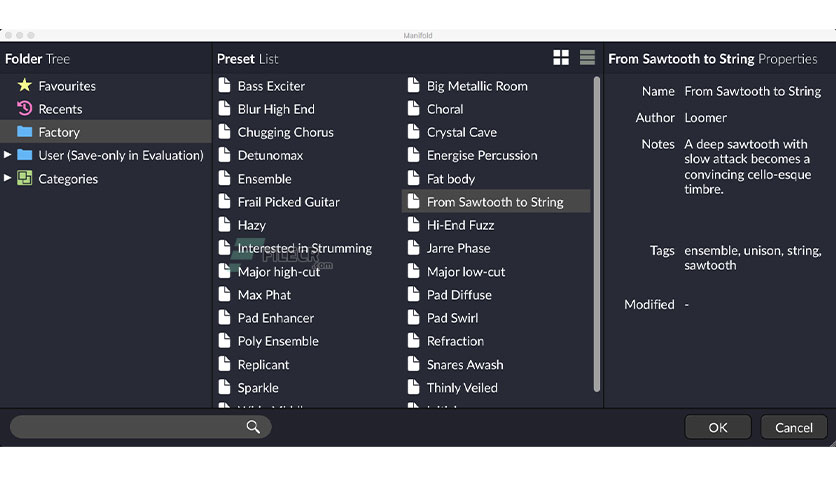Select the Major low-cut preset
This screenshot has height=484, width=836.
tap(465, 272)
